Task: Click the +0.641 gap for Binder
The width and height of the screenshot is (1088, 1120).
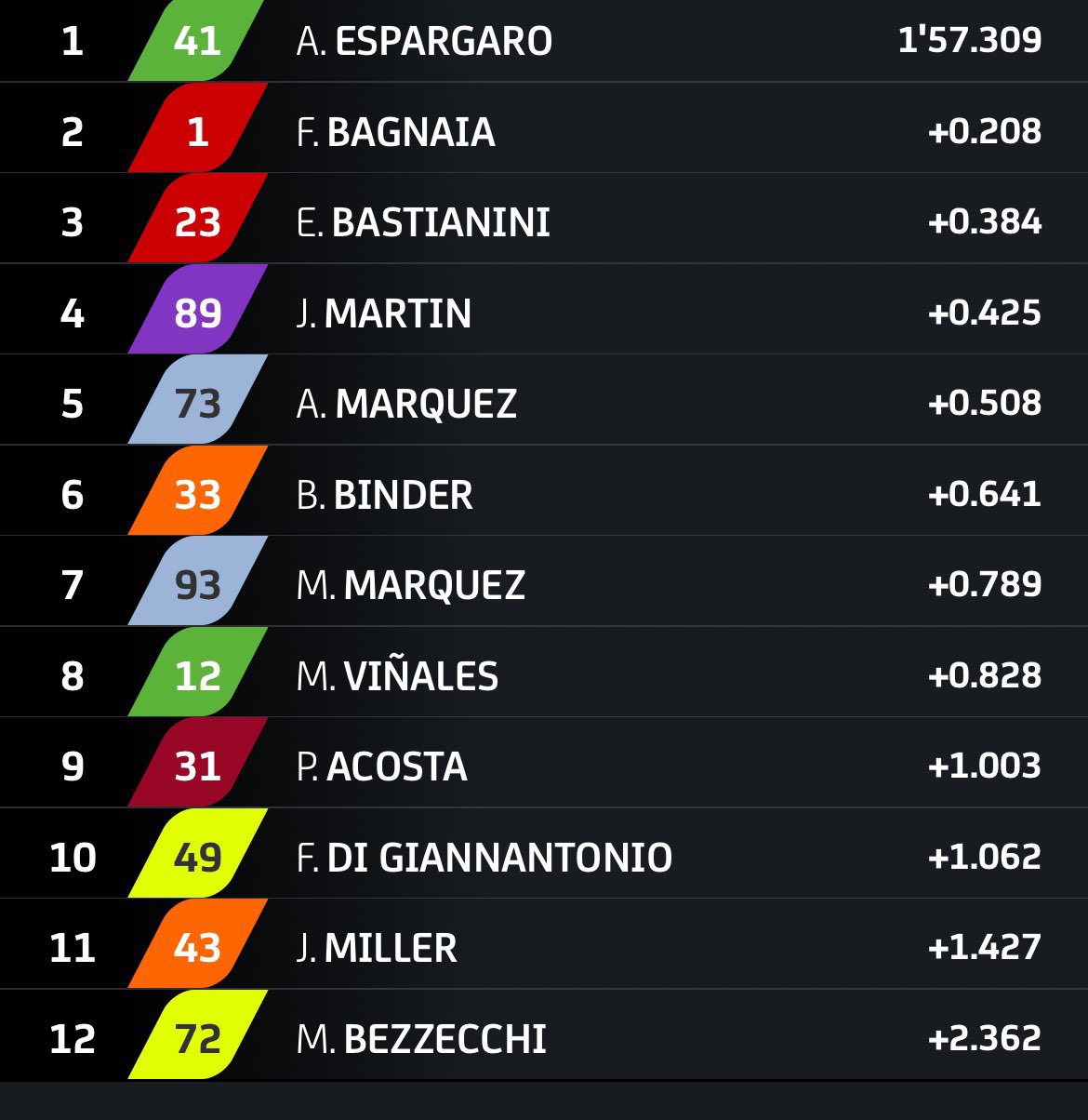Action: (x=984, y=494)
